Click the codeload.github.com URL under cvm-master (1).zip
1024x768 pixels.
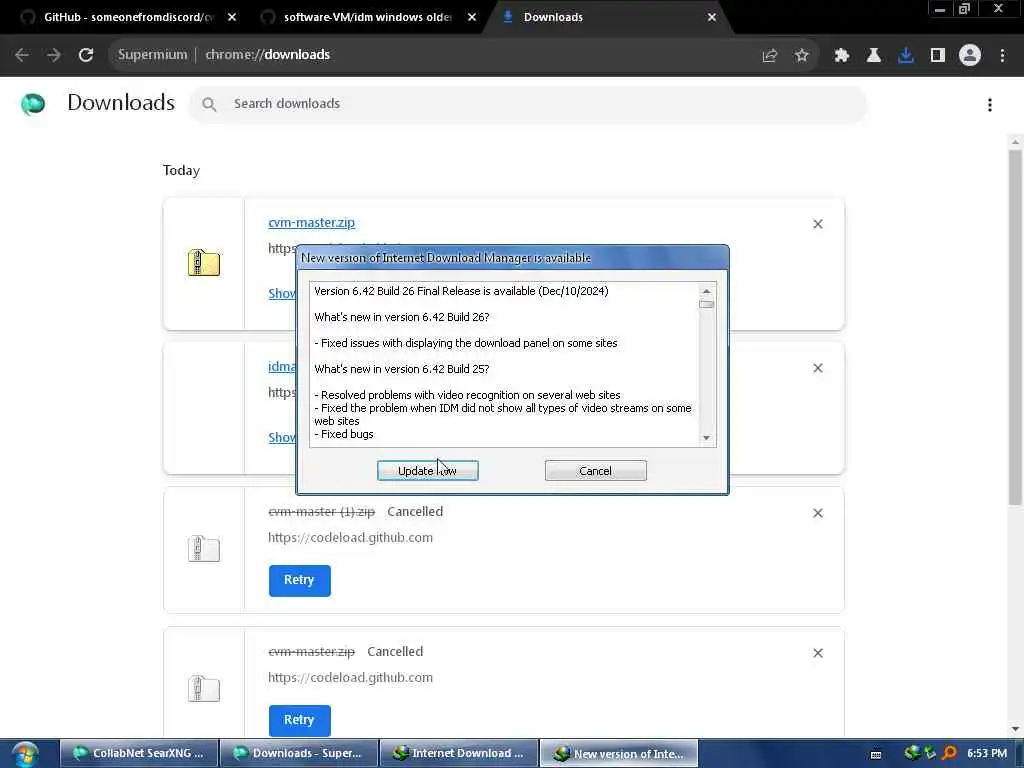(x=350, y=537)
